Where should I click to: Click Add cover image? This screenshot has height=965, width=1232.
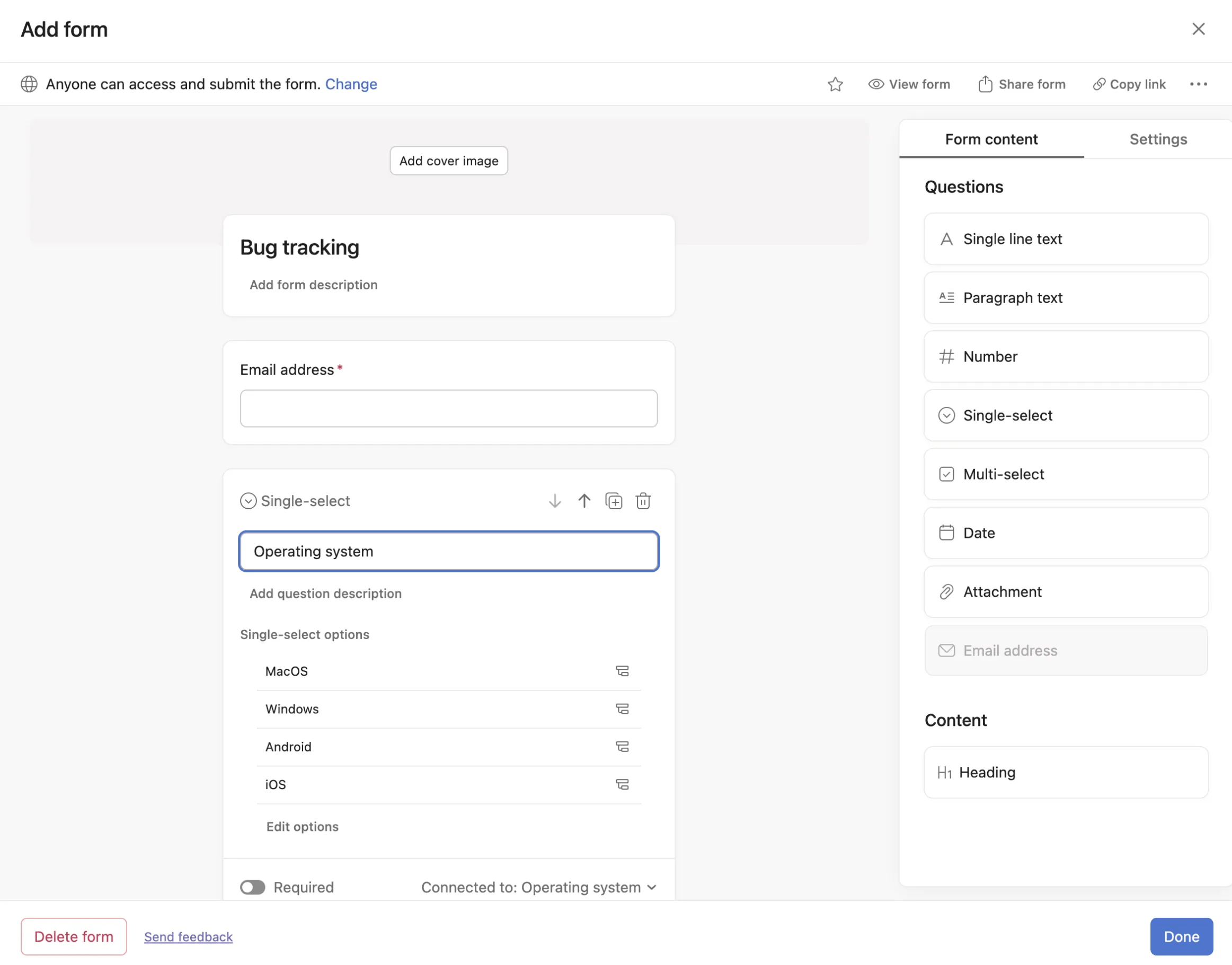pos(448,161)
